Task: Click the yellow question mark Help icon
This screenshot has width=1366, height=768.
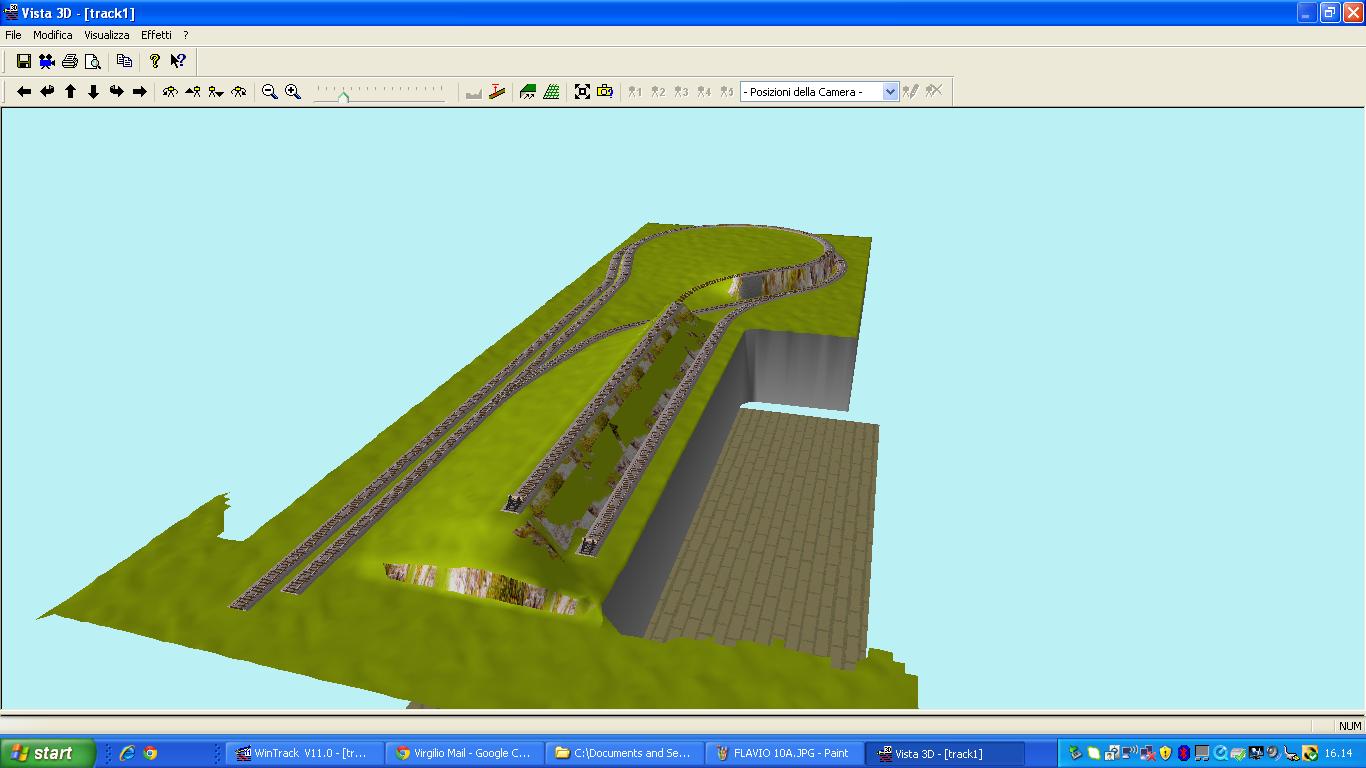Action: pyautogui.click(x=155, y=61)
